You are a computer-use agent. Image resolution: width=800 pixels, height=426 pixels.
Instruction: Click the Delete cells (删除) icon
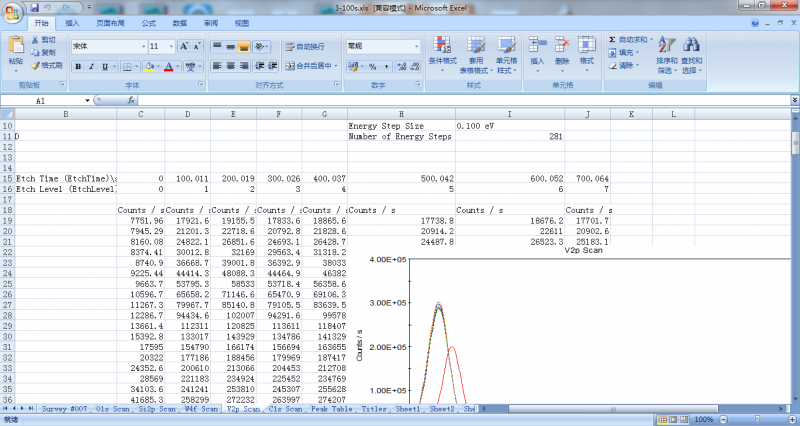(561, 46)
